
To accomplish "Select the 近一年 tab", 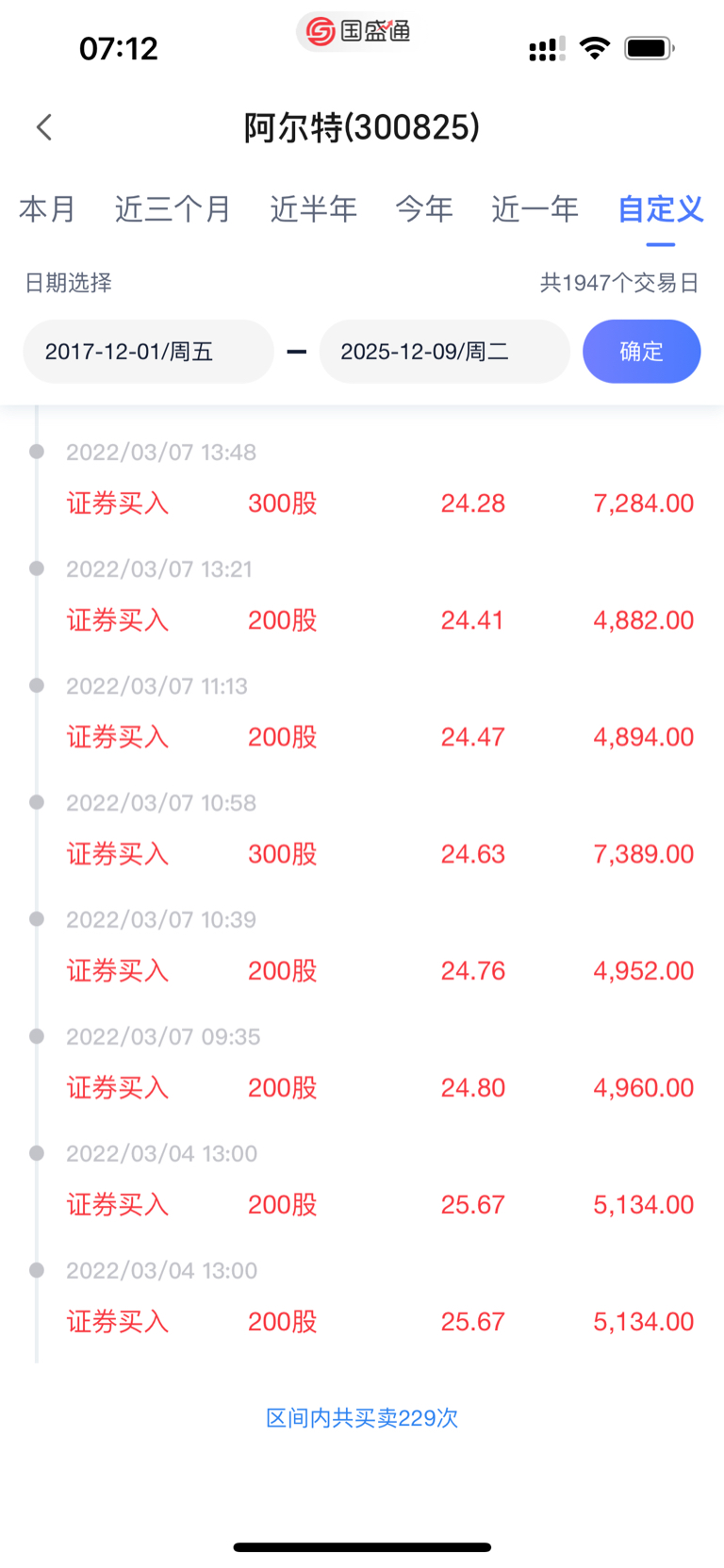I will (535, 208).
